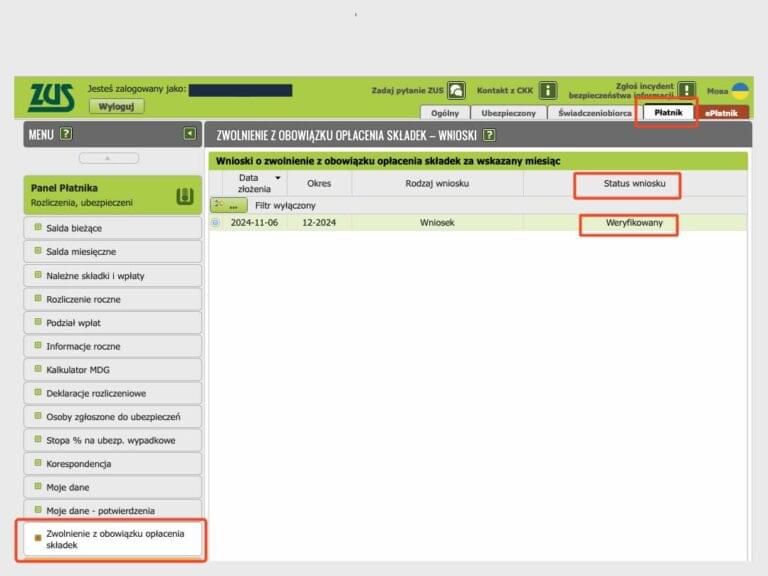This screenshot has width=768, height=576.
Task: Open help icon next to MENU
Action: point(66,133)
